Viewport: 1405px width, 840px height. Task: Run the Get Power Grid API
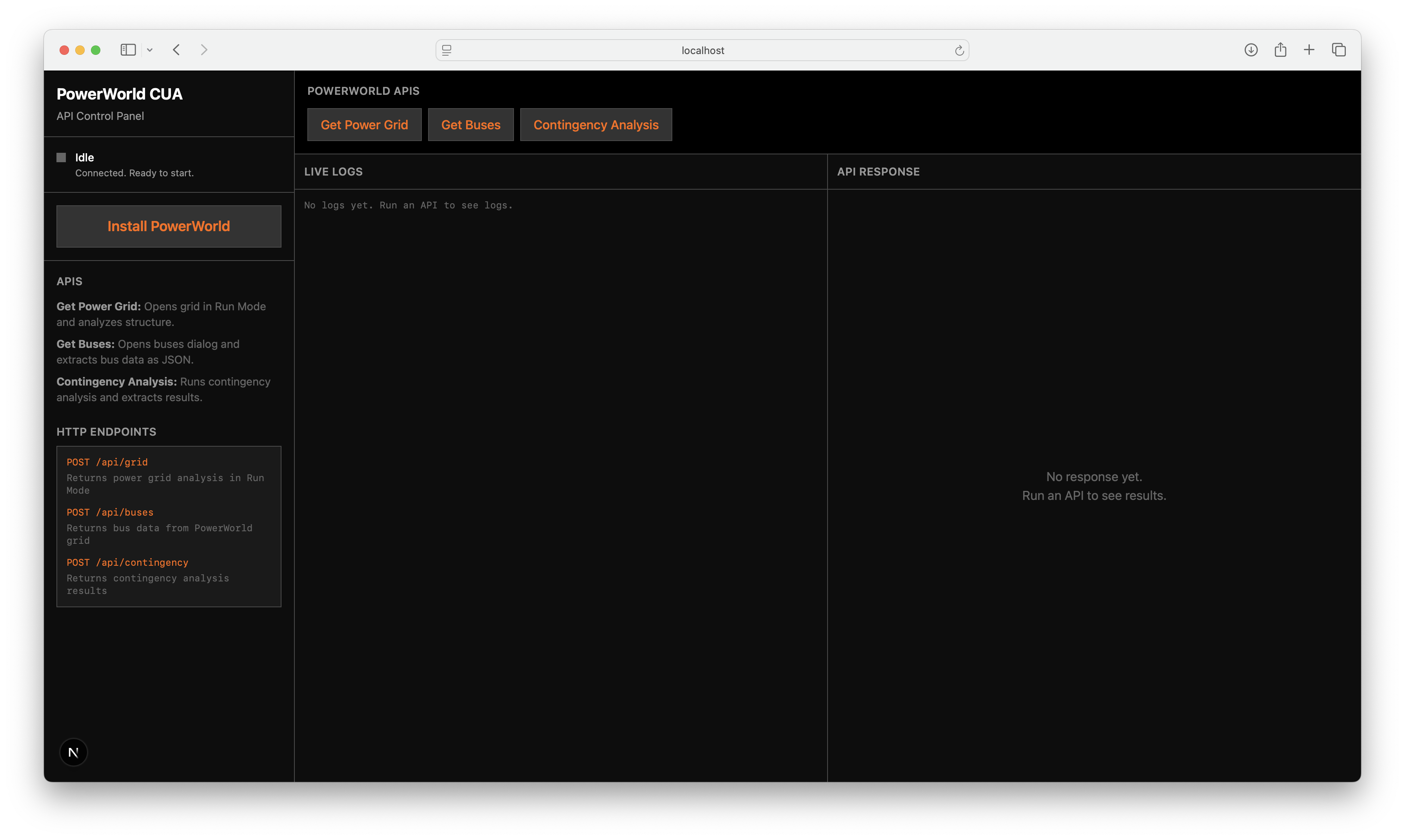coord(364,125)
